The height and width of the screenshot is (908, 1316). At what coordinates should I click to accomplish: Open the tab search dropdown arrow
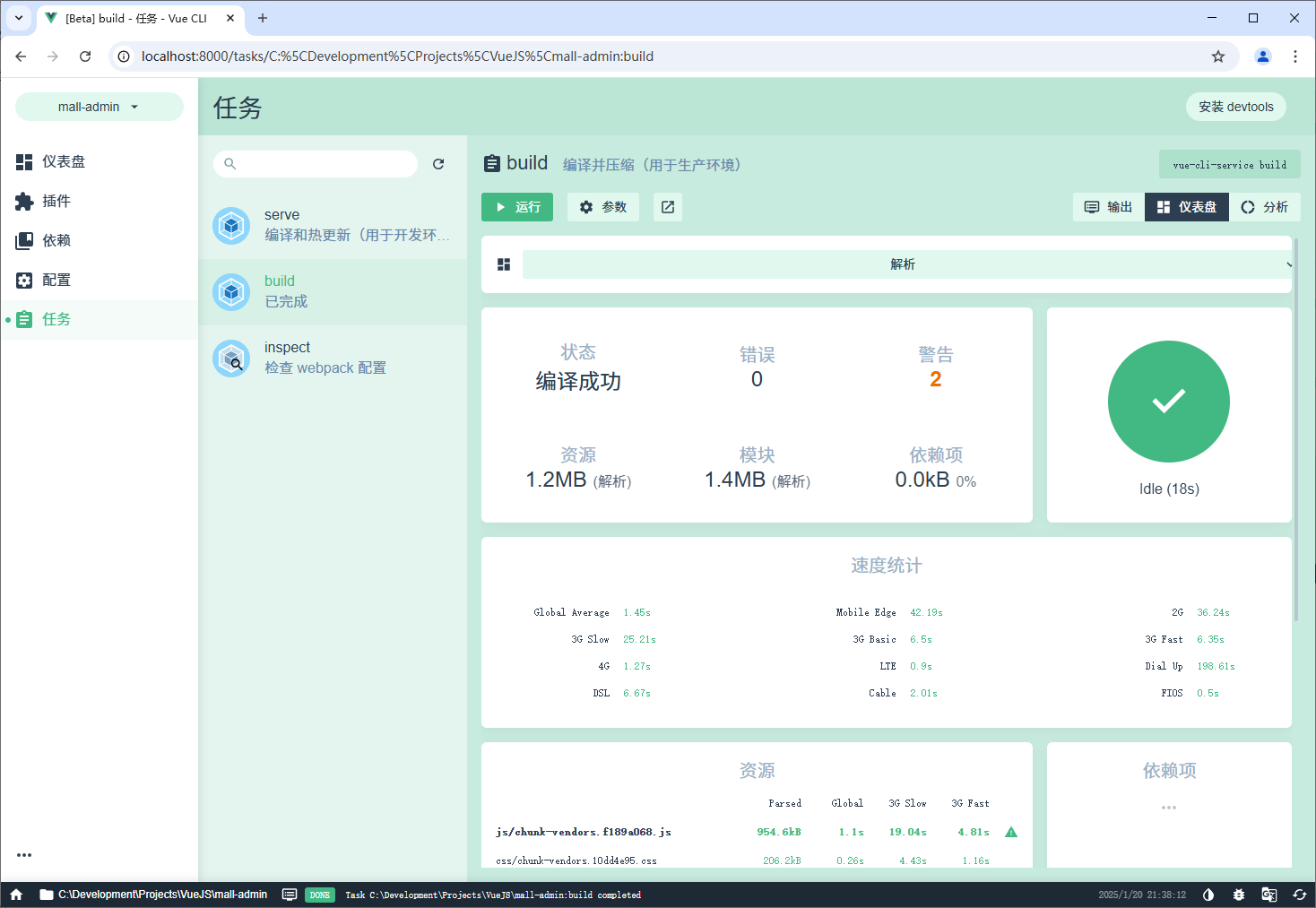[19, 18]
